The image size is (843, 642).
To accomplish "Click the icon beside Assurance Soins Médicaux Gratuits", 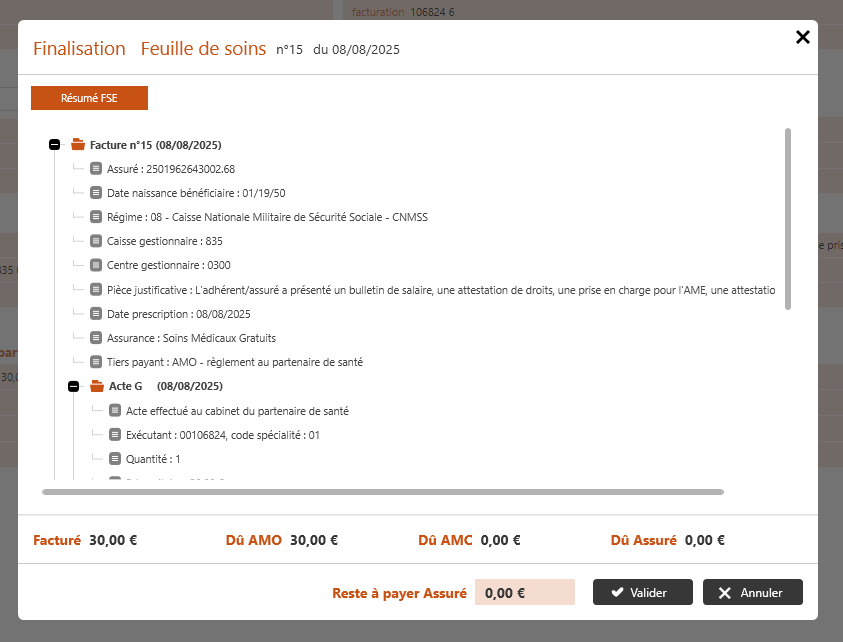I will point(96,338).
